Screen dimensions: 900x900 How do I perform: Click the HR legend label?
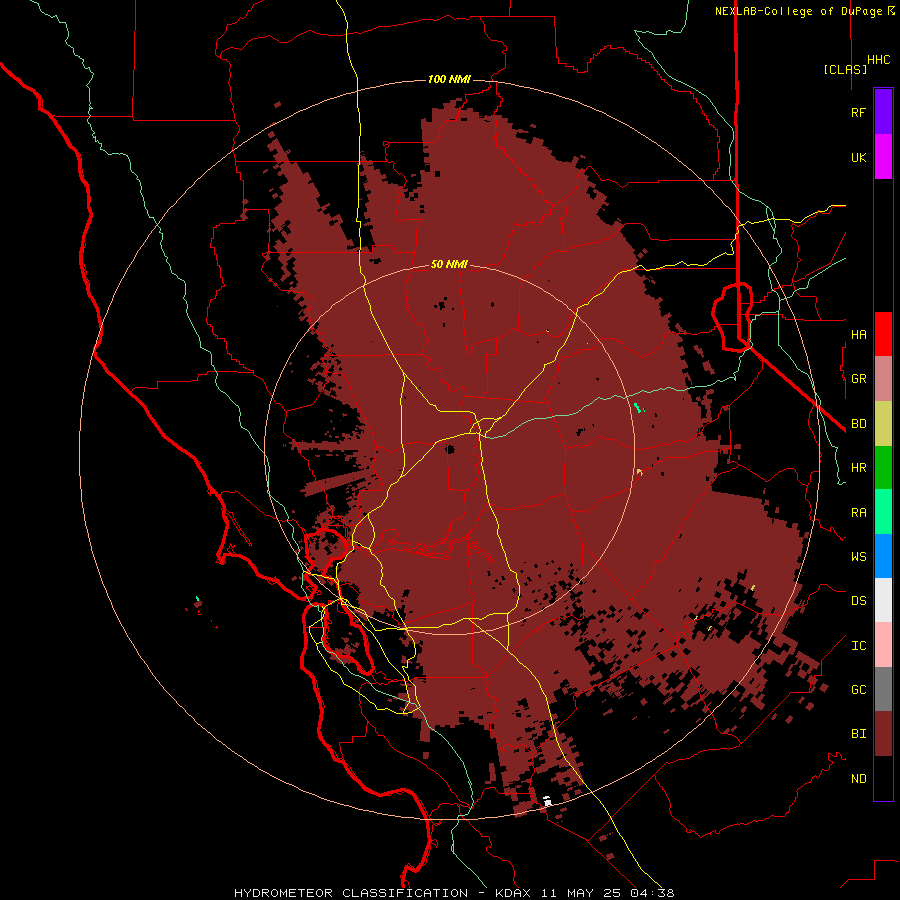(859, 468)
